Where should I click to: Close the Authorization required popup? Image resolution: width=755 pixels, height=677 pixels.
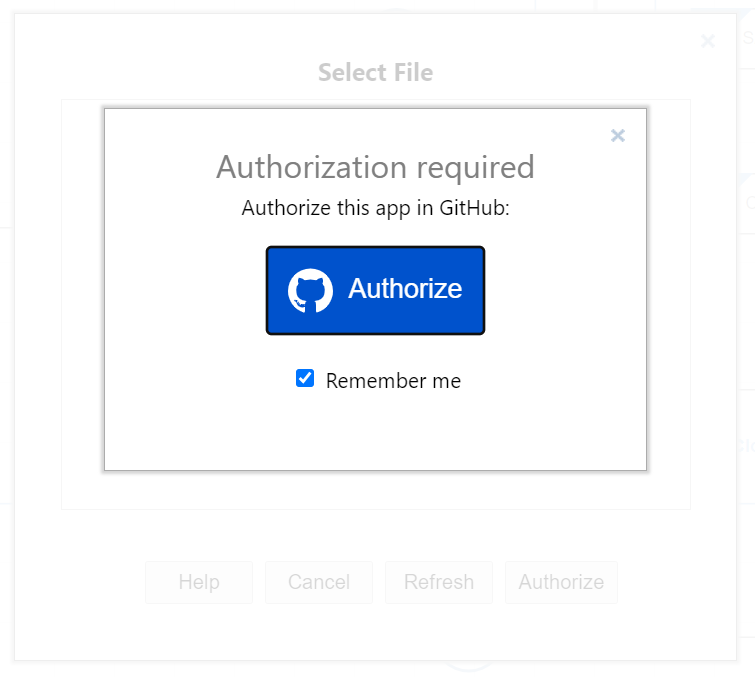tap(618, 136)
